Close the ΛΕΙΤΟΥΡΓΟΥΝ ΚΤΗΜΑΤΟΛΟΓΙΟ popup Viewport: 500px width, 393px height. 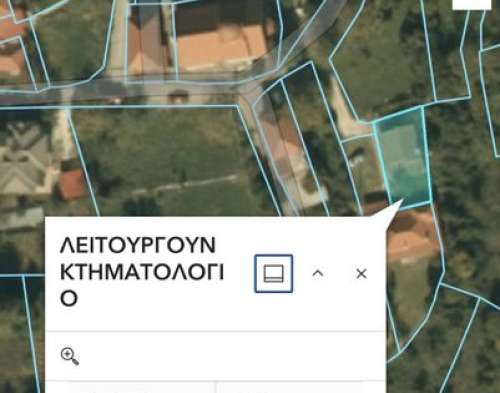point(361,274)
